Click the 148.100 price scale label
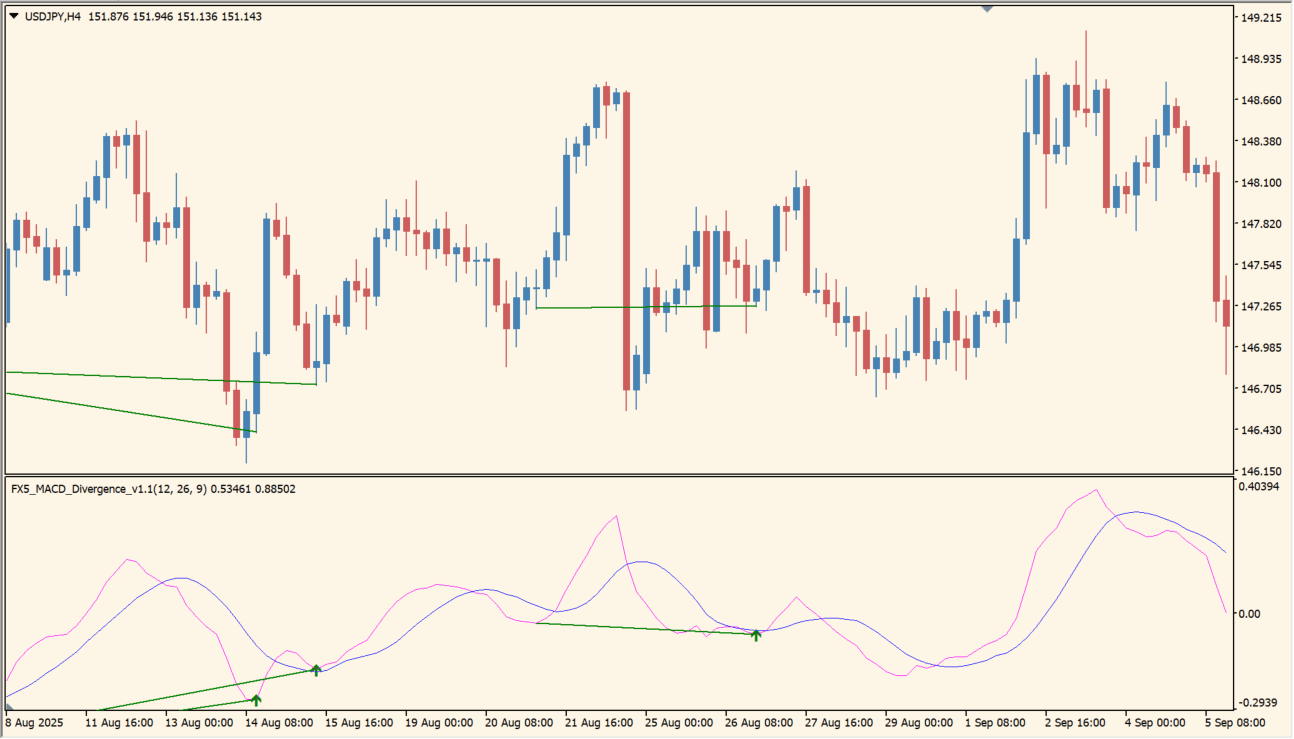The width and height of the screenshot is (1294, 739). pos(1261,183)
